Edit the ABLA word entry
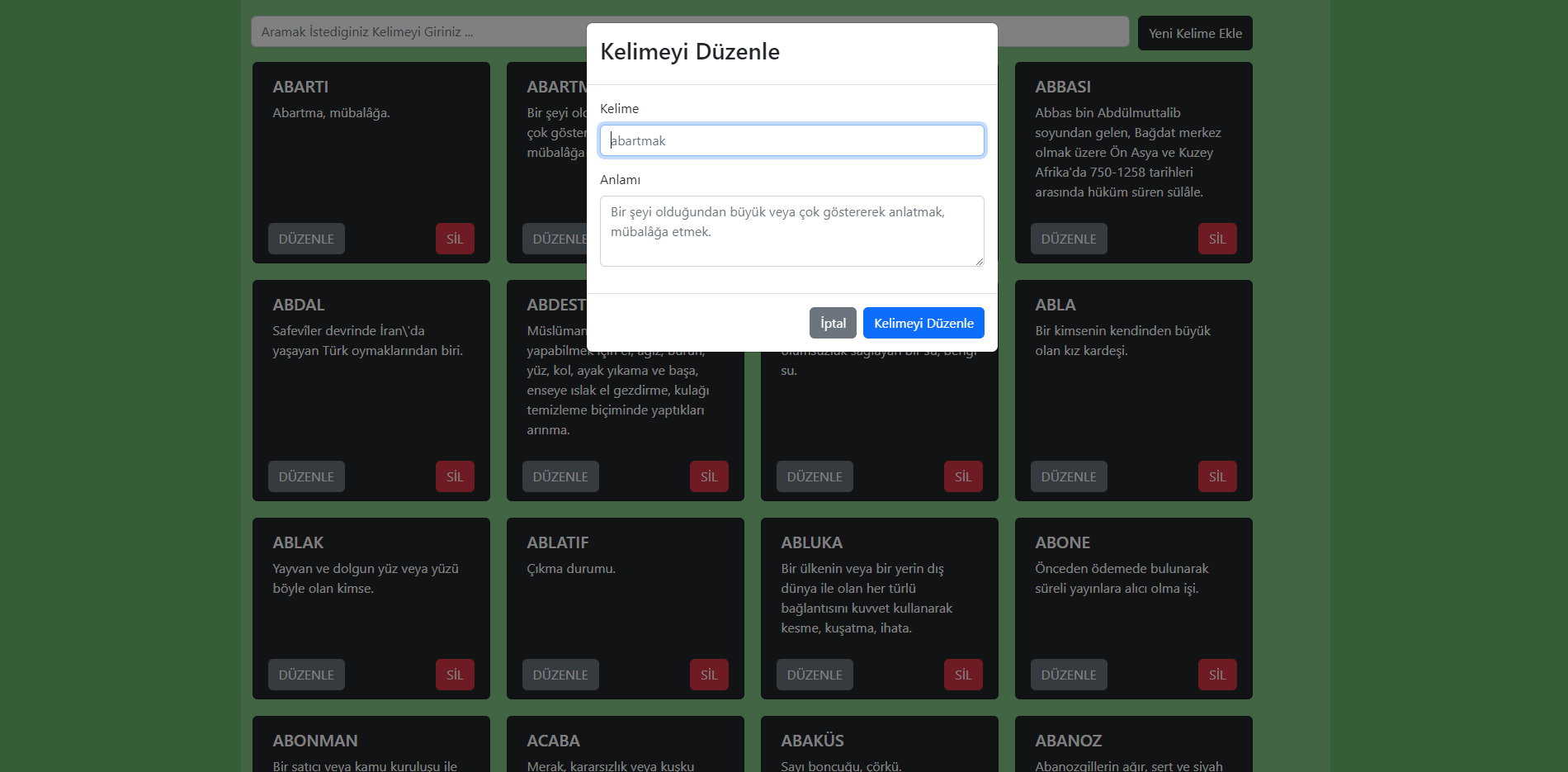Screen dimensions: 1568x772 point(1068,476)
